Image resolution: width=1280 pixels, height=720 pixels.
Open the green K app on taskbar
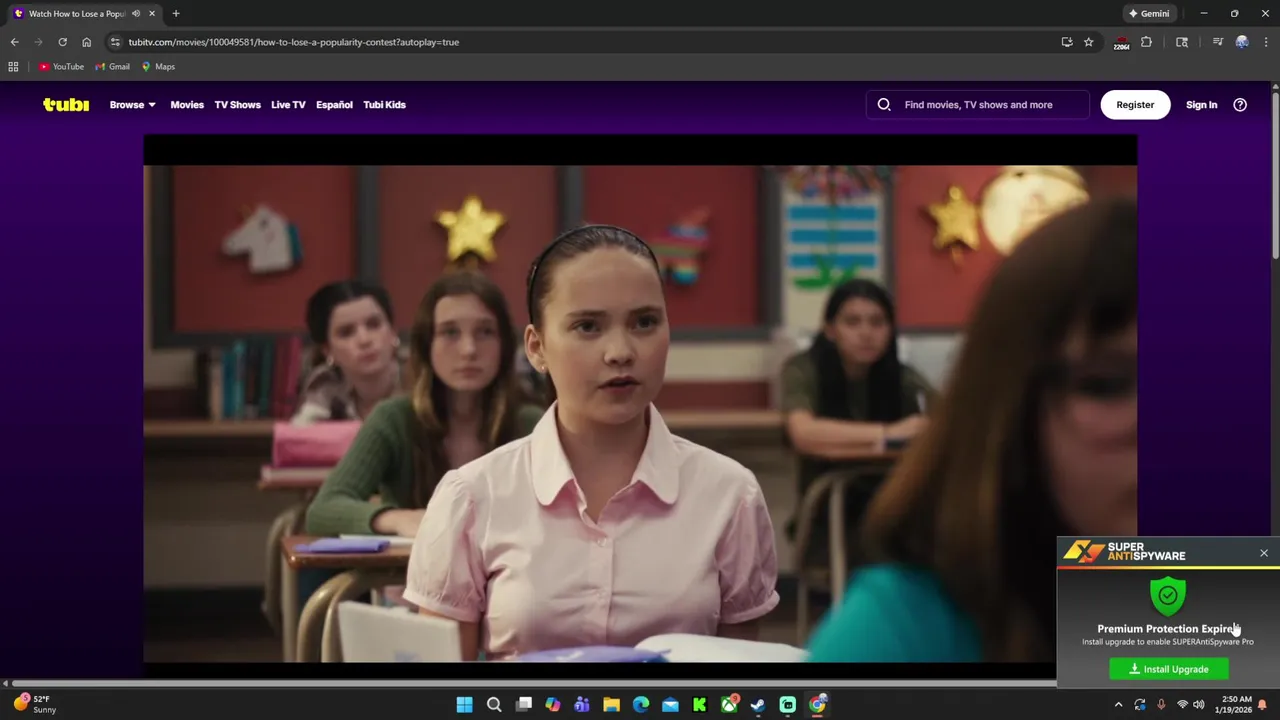click(x=700, y=705)
